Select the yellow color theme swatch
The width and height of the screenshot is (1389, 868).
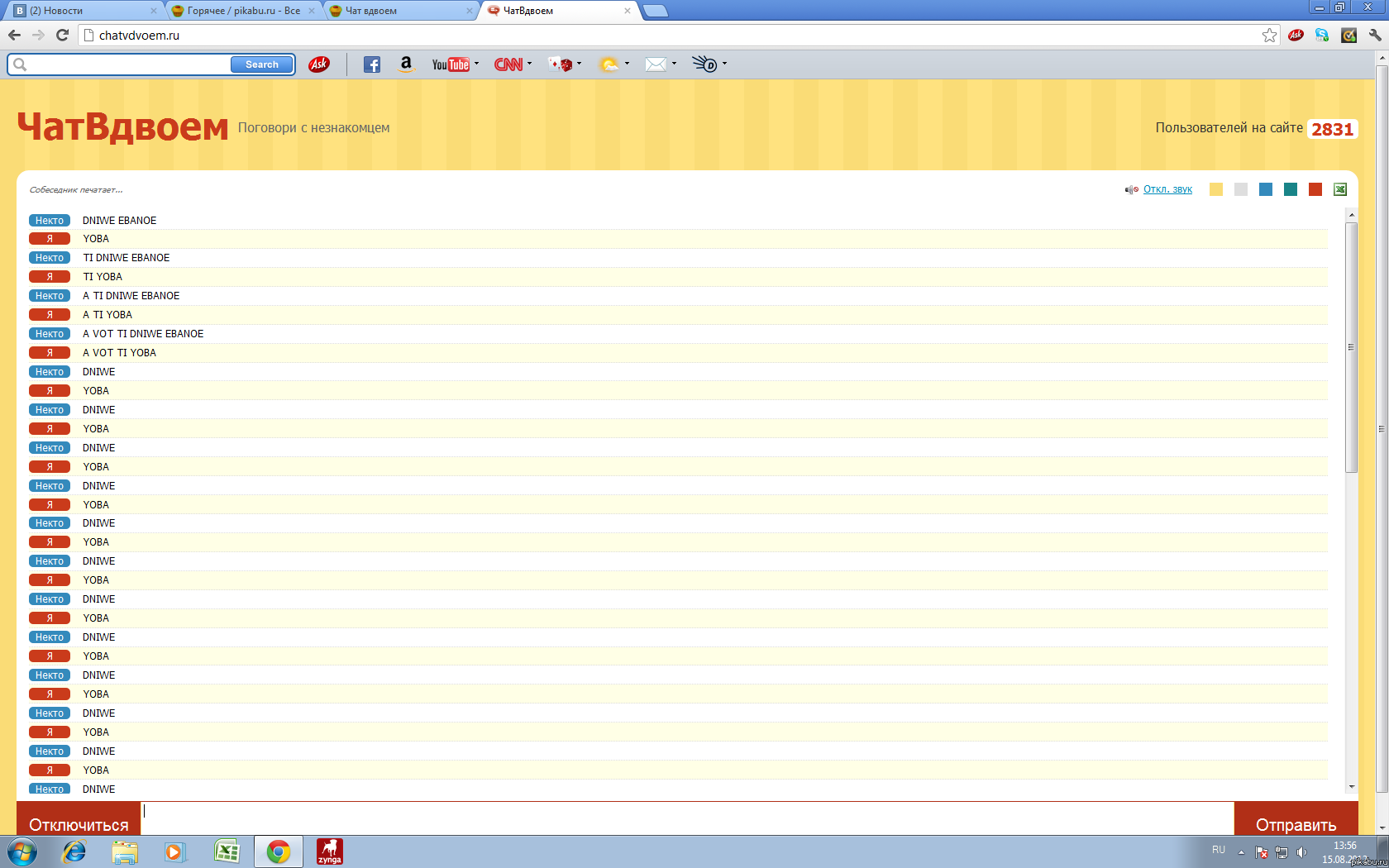coord(1216,189)
